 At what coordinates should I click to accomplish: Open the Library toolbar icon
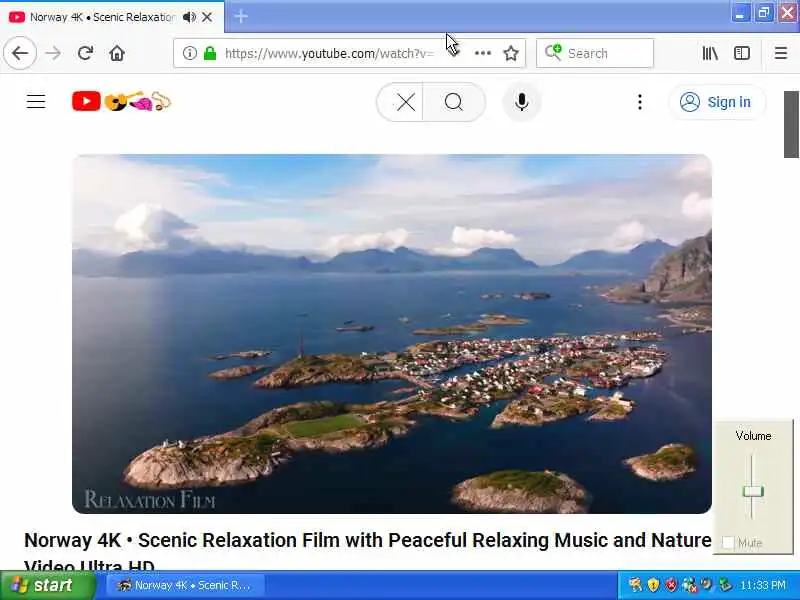710,53
